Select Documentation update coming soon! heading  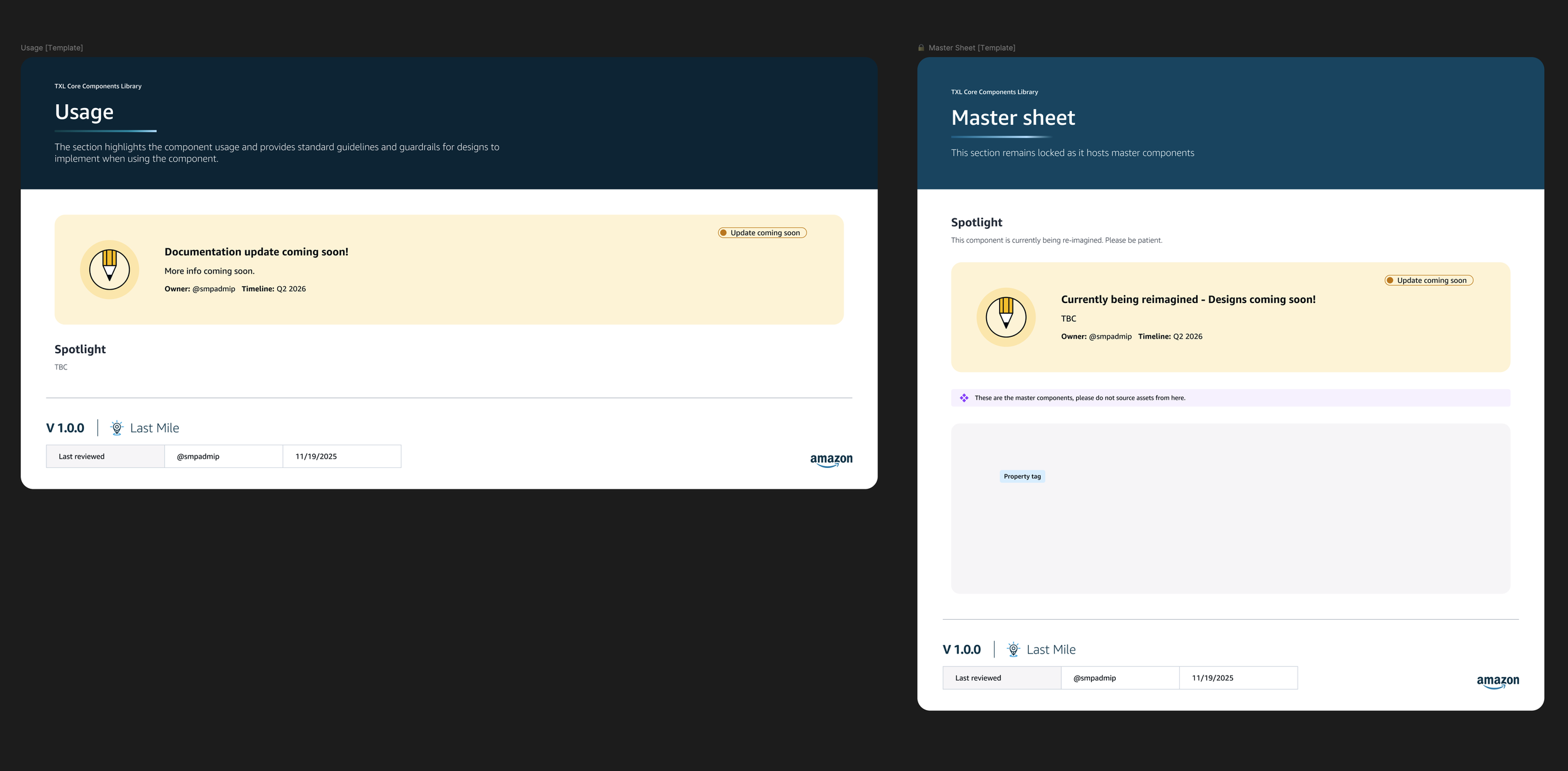coord(256,252)
